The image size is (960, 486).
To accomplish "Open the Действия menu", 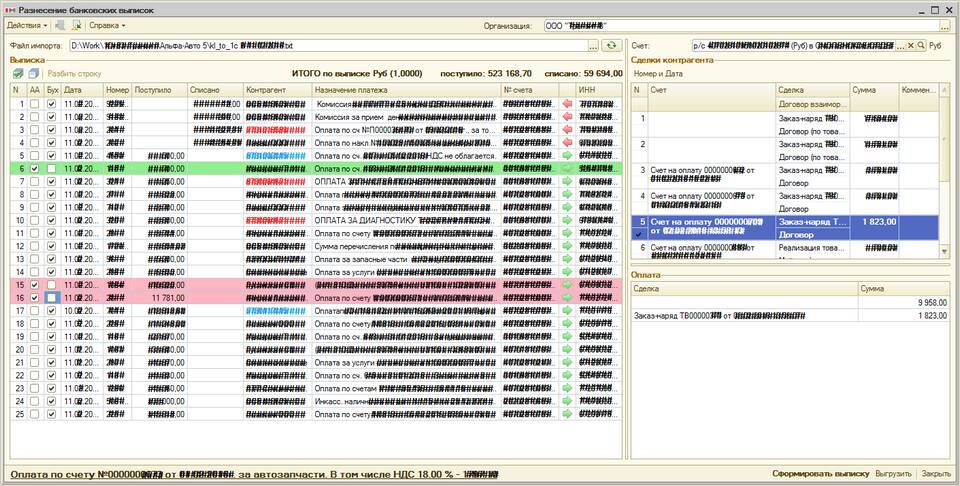I will tap(27, 25).
